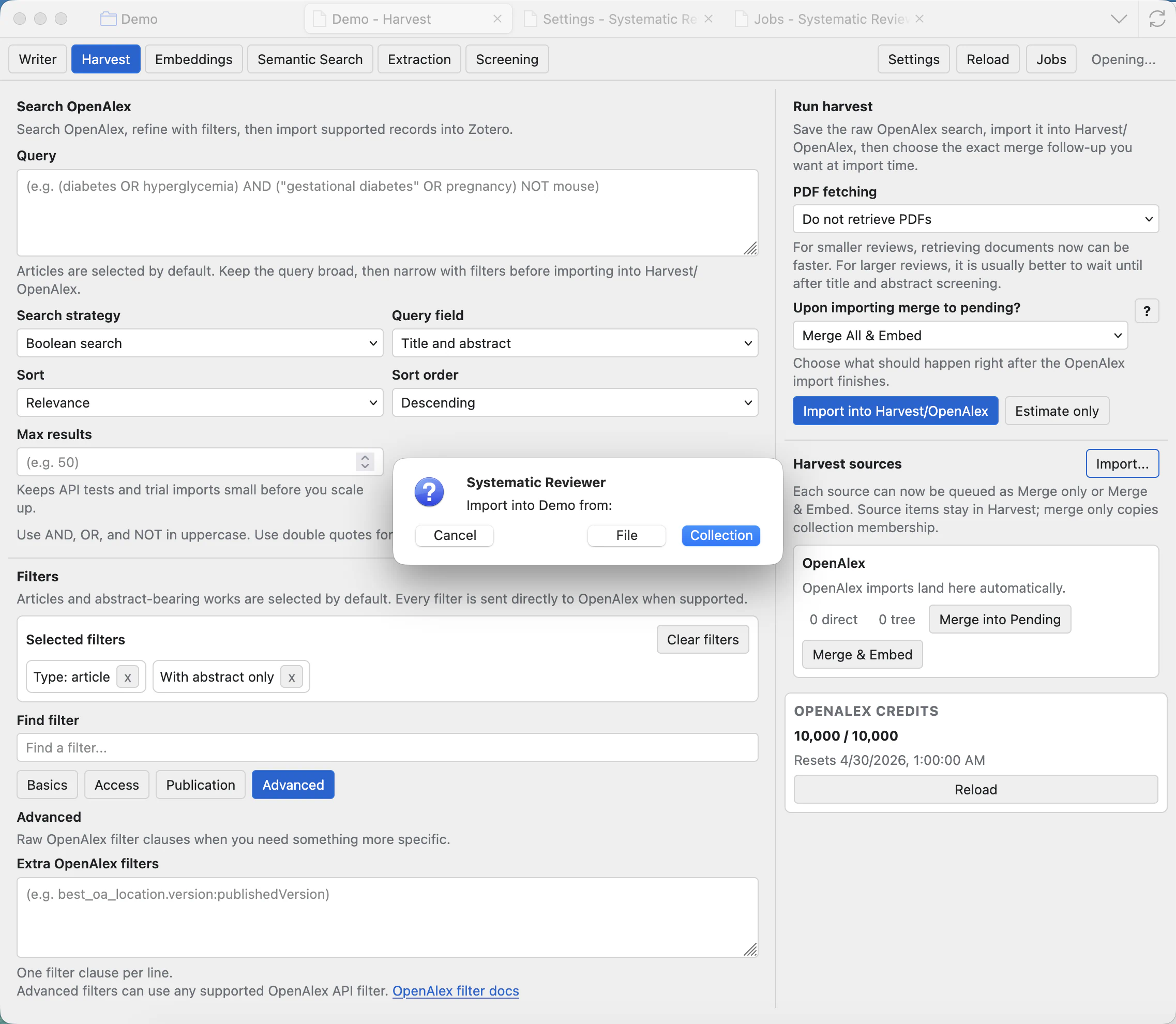Select the Publication filter category
The width and height of the screenshot is (1176, 1024).
point(201,785)
